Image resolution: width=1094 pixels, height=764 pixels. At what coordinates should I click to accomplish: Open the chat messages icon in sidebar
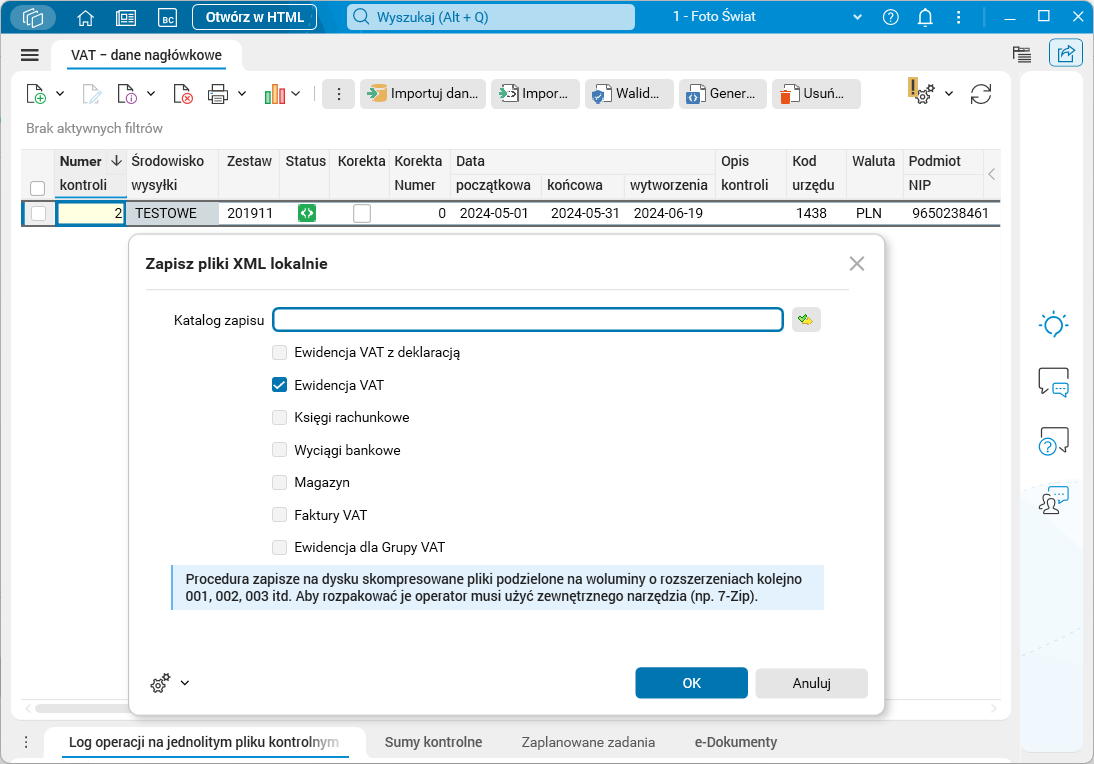tap(1053, 382)
